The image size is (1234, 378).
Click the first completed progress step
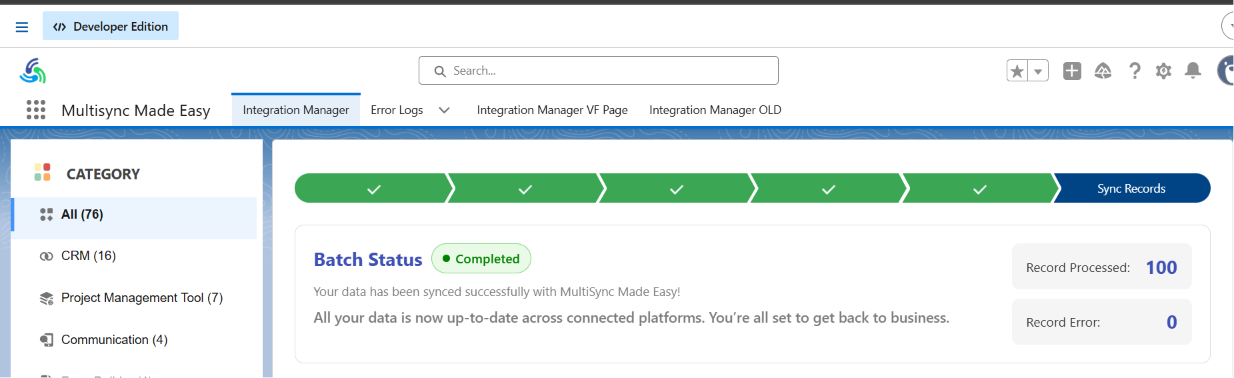pyautogui.click(x=373, y=188)
